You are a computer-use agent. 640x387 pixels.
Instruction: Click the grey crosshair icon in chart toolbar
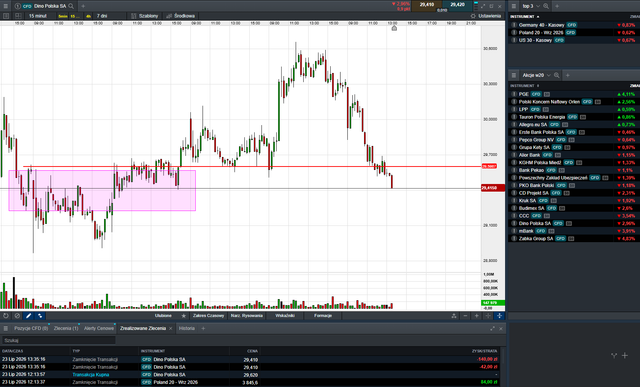point(488,316)
